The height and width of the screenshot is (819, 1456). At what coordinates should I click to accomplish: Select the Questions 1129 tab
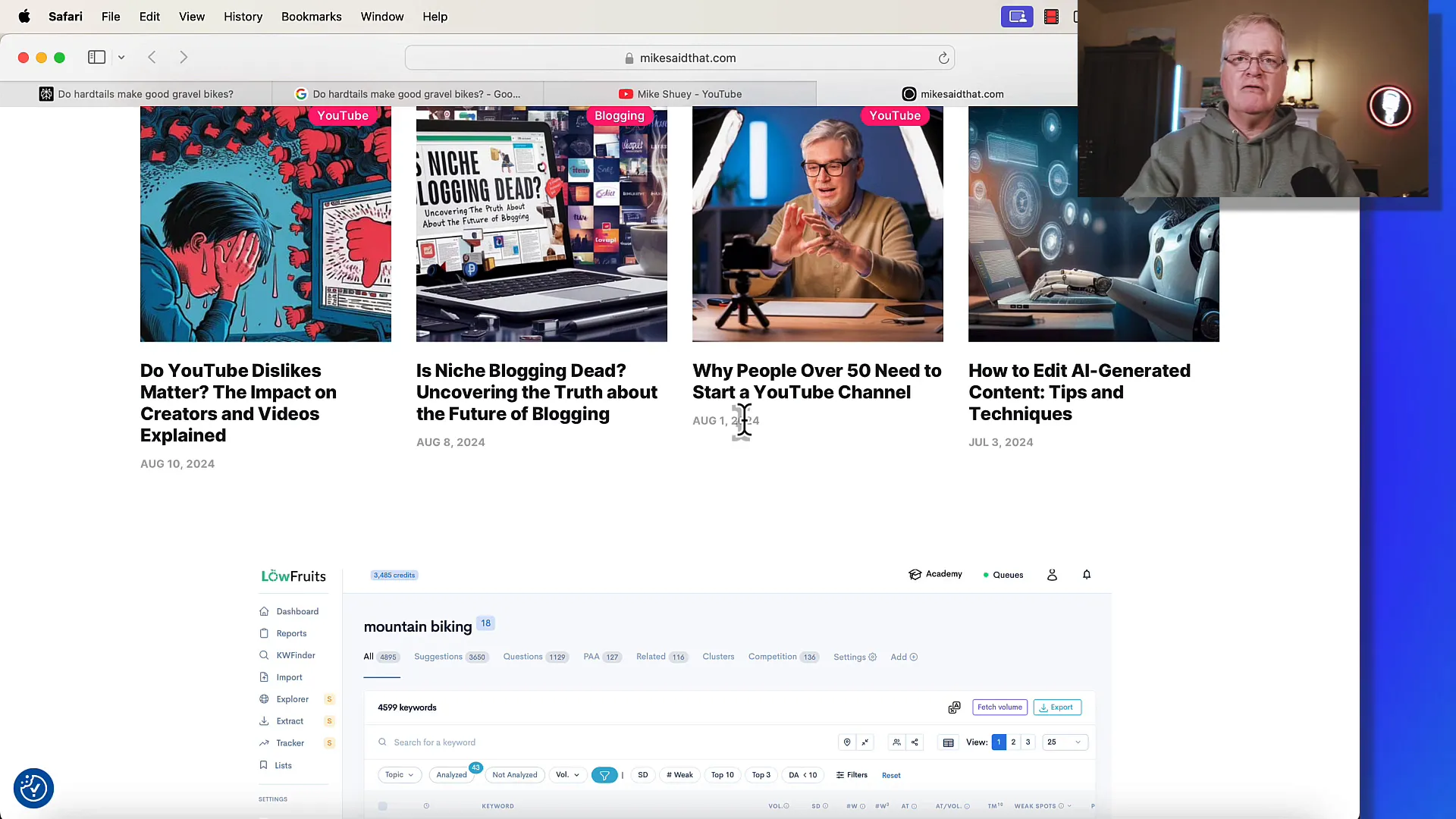pyautogui.click(x=535, y=657)
